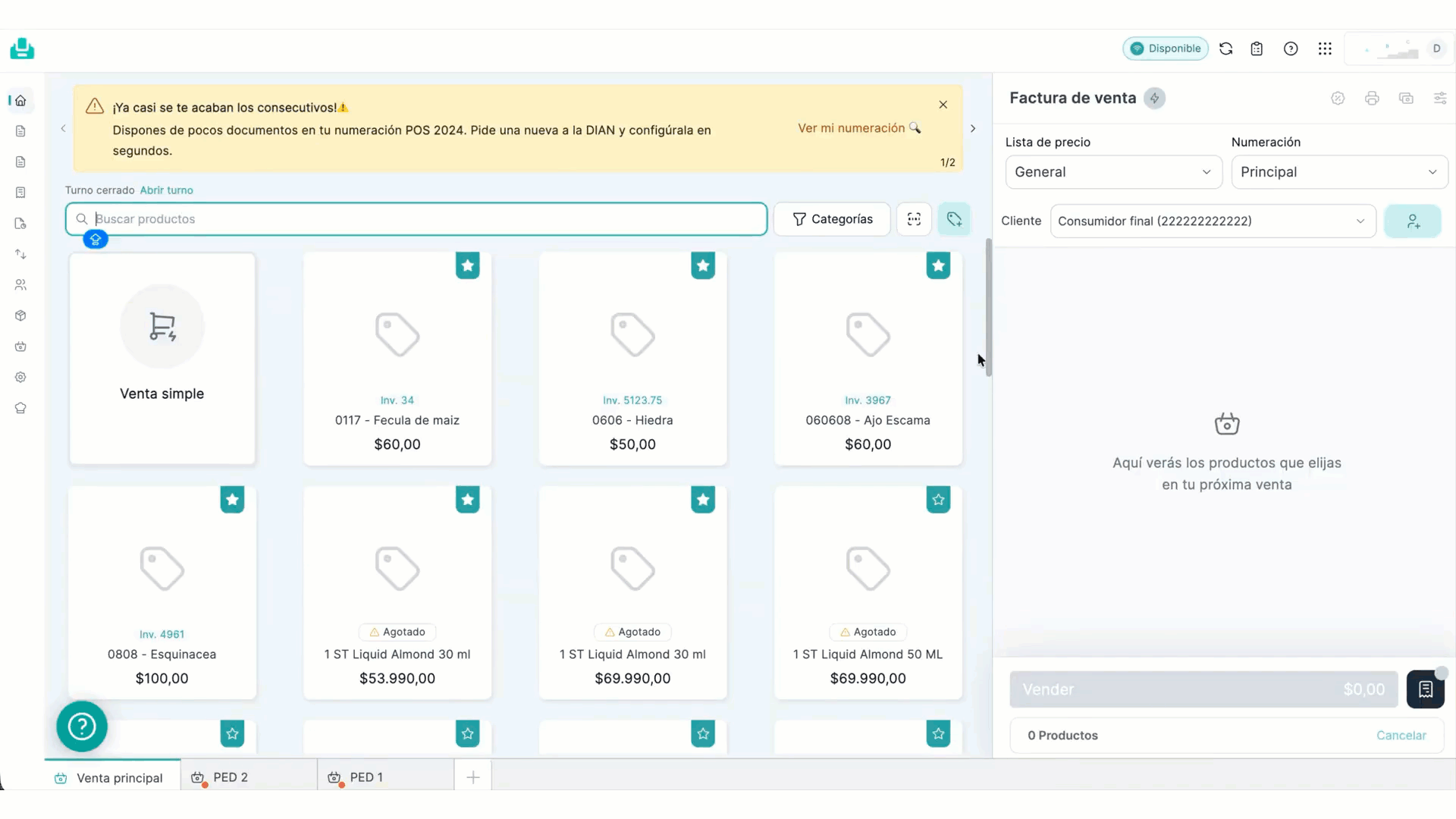The height and width of the screenshot is (819, 1456).
Task: Click the clipboard icon in the header
Action: [1257, 49]
